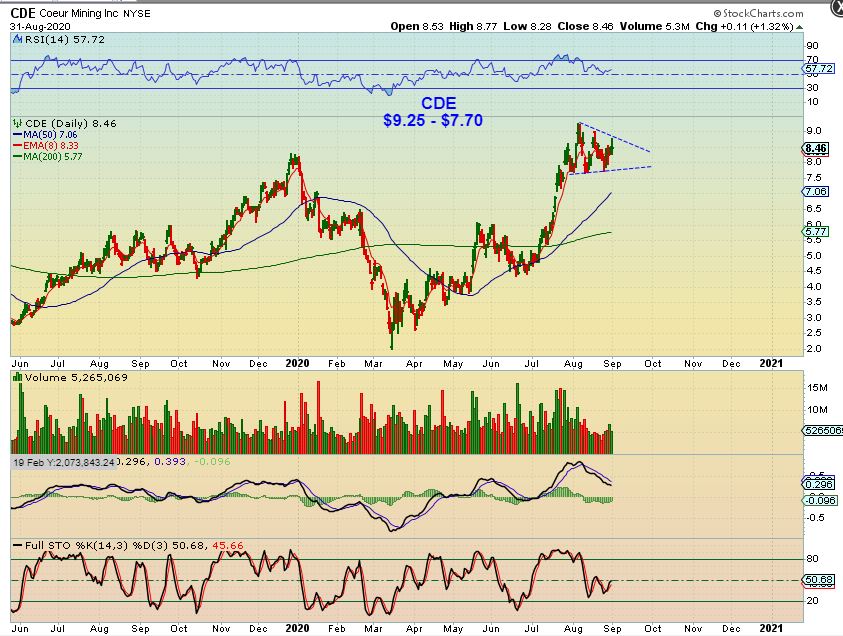Click the -0.096 histogram axis tag
The image size is (843, 636).
pos(820,501)
